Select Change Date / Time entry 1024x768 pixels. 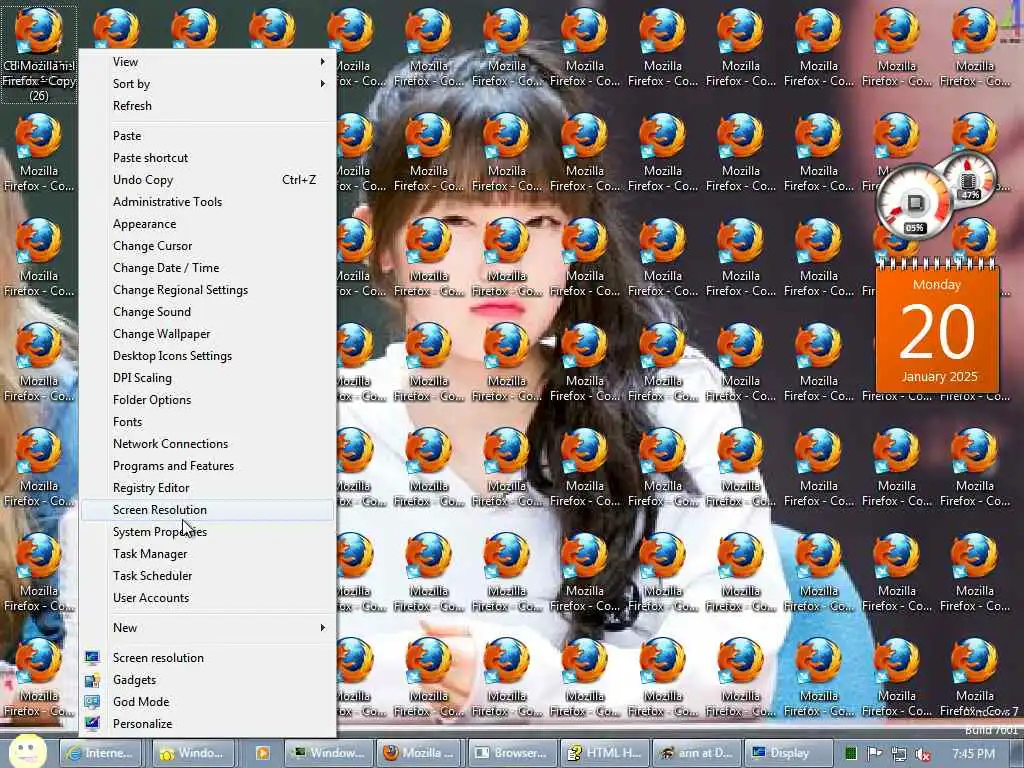[208, 268]
